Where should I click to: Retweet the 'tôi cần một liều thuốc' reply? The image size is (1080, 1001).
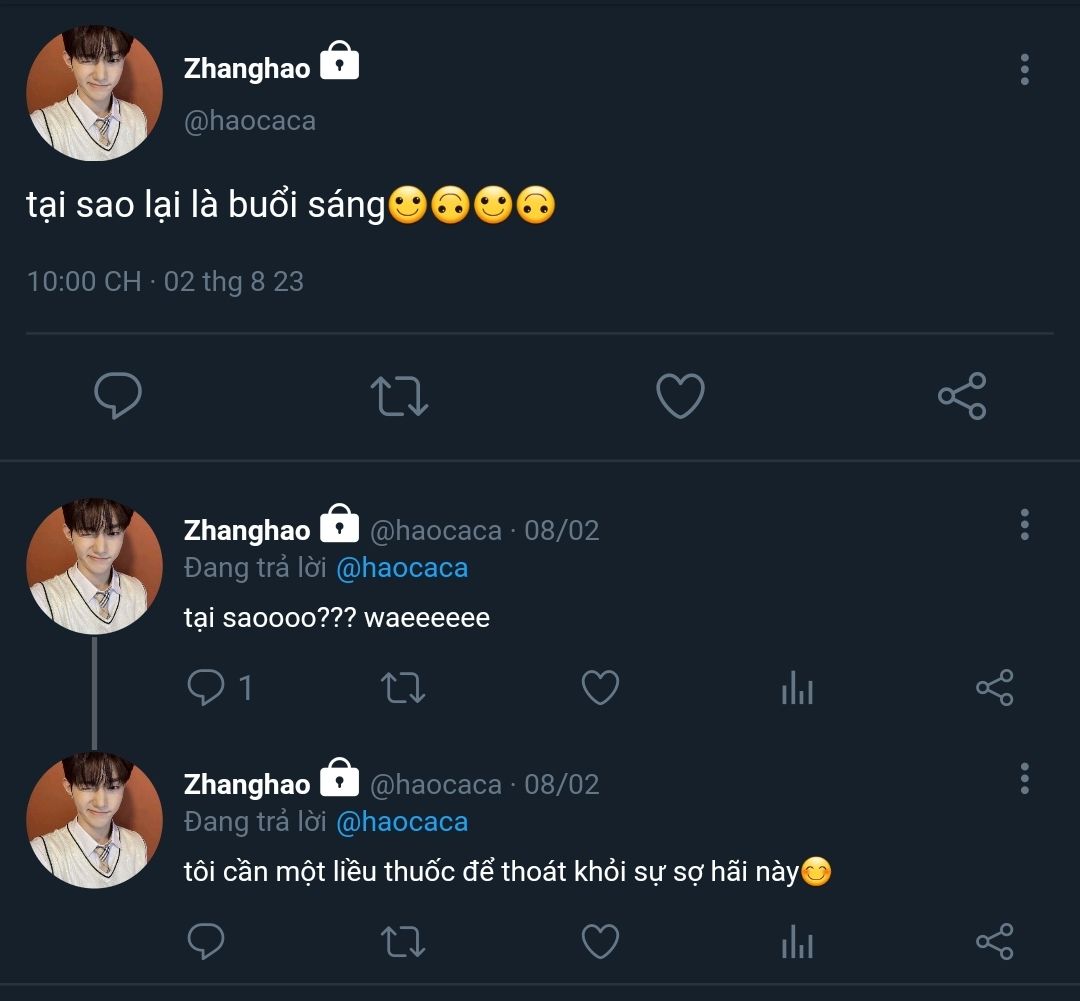click(404, 942)
